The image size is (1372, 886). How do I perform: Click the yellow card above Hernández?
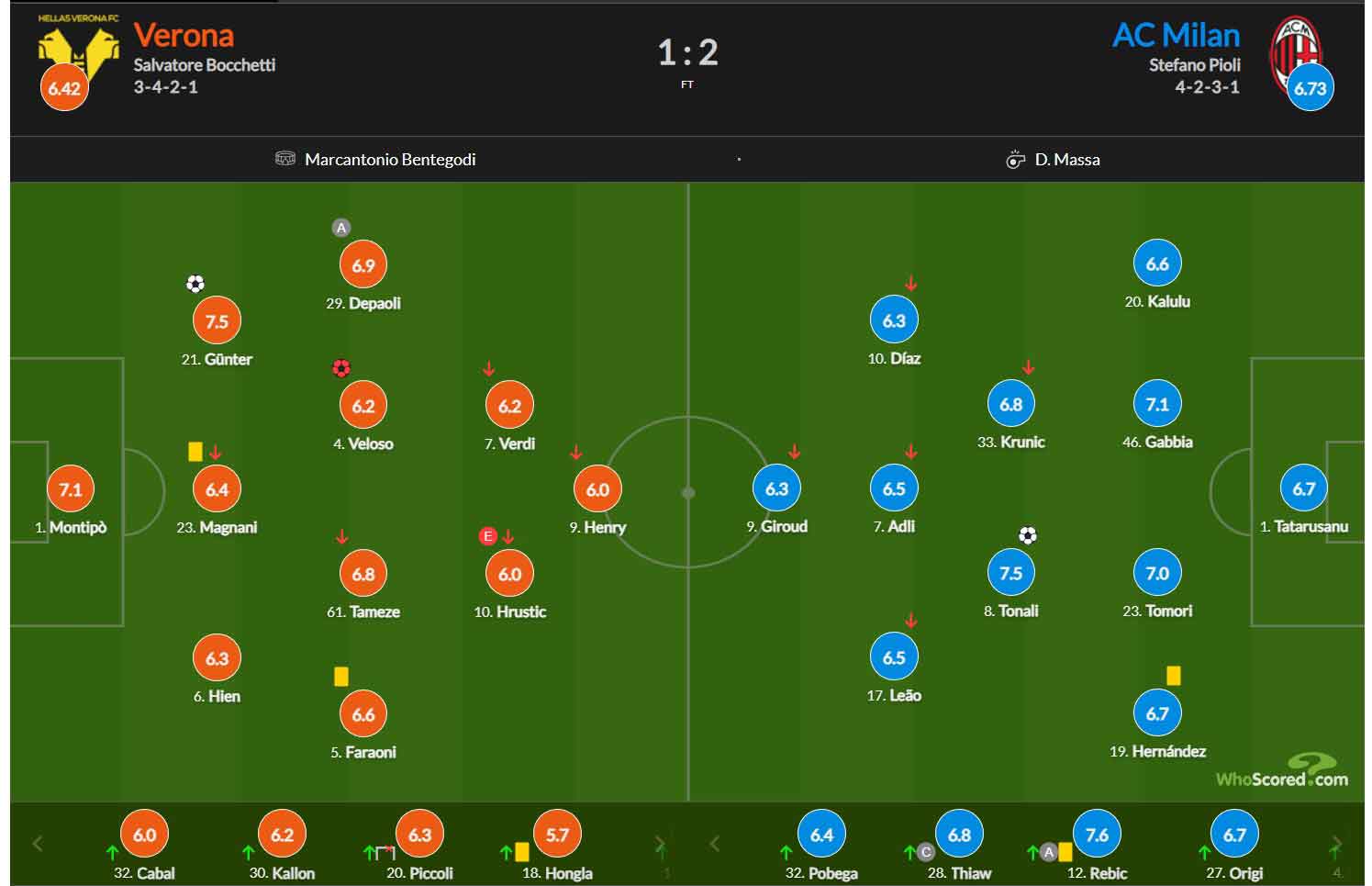[1174, 676]
